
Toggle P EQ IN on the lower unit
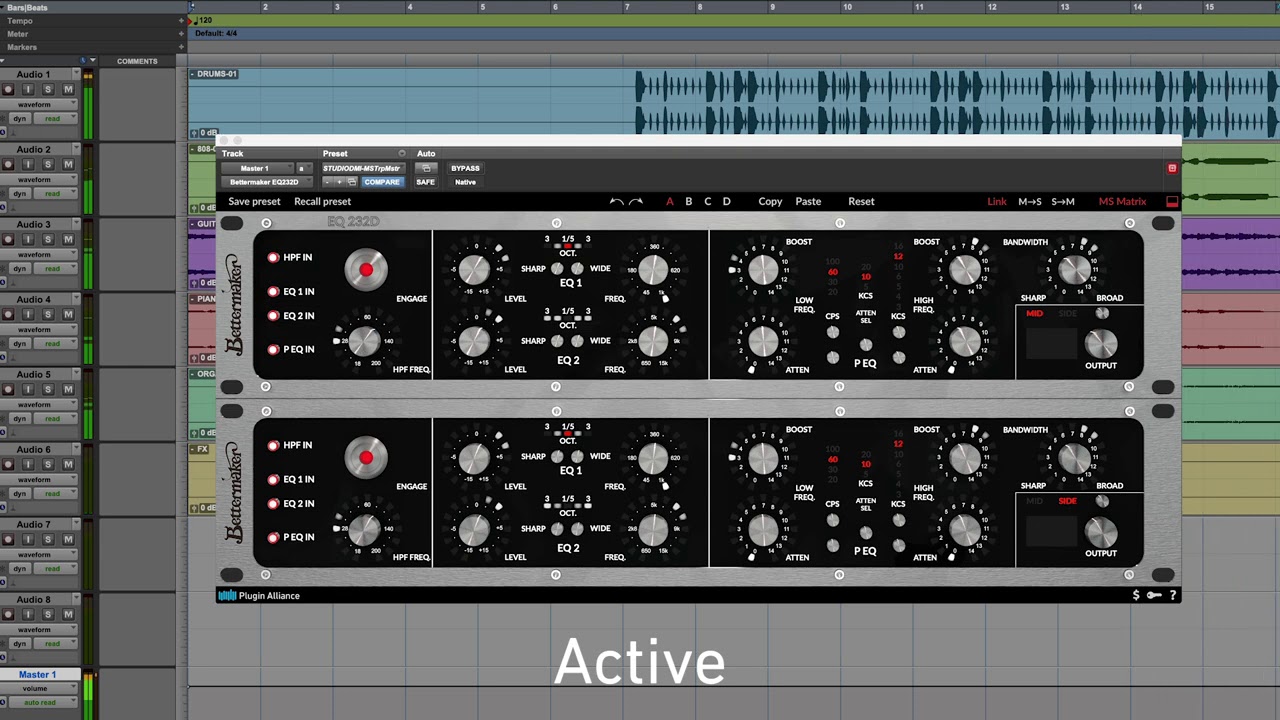(273, 538)
